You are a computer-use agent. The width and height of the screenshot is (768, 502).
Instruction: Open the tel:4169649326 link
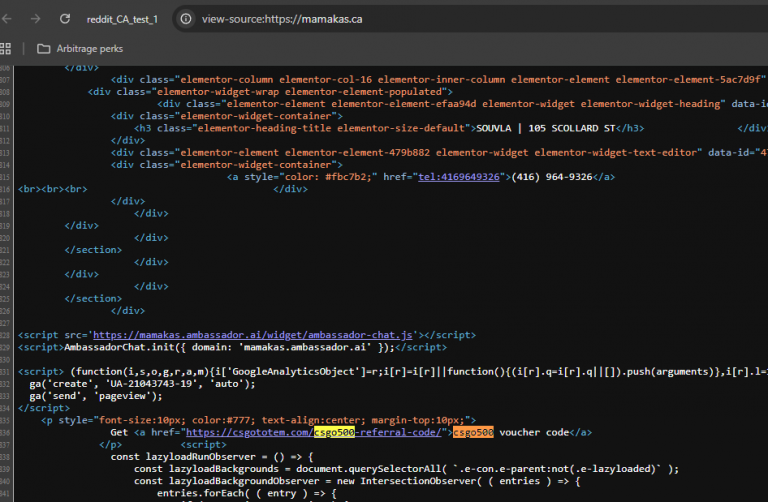[x=458, y=177]
